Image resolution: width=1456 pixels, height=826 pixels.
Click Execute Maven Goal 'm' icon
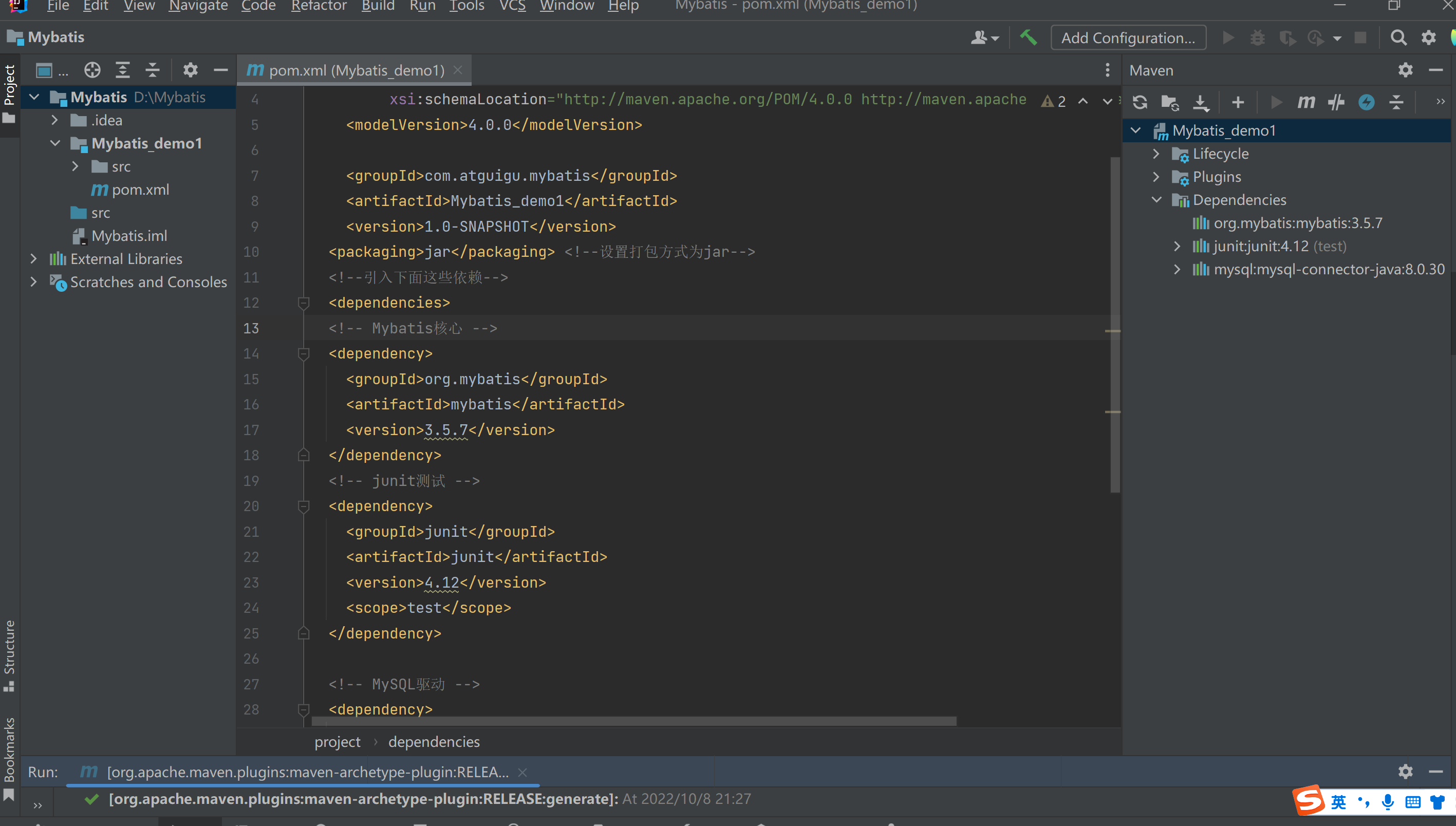[1305, 102]
